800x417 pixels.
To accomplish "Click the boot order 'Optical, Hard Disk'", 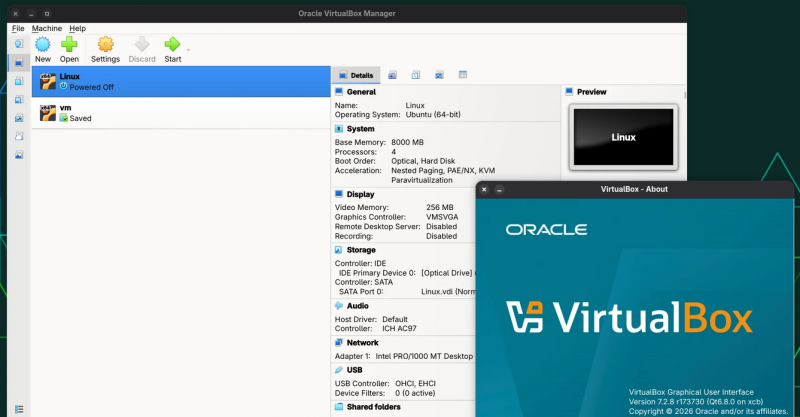I will coord(423,161).
